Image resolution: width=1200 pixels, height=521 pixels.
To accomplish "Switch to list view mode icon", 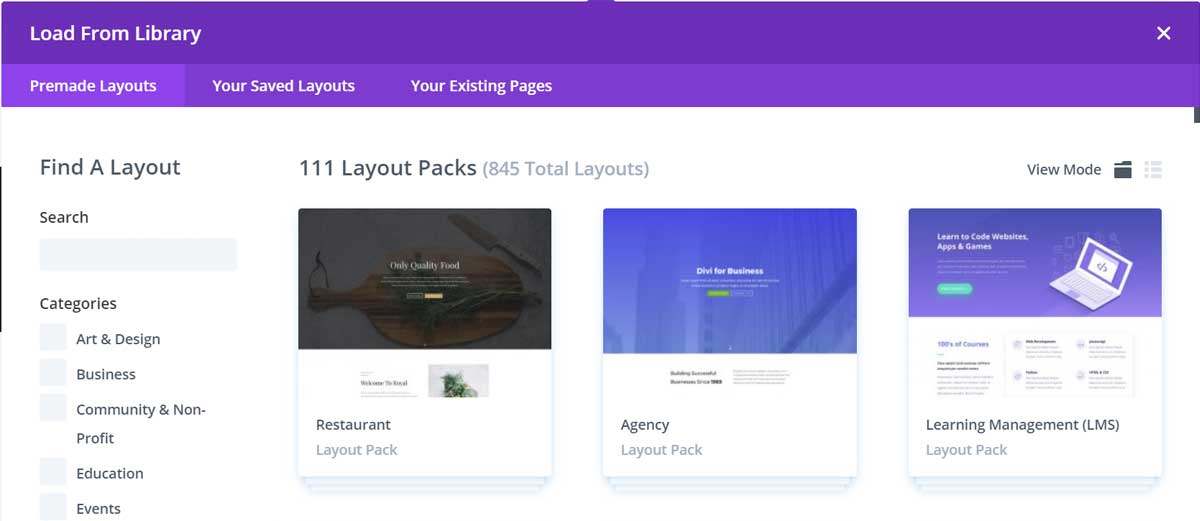I will coord(1153,169).
